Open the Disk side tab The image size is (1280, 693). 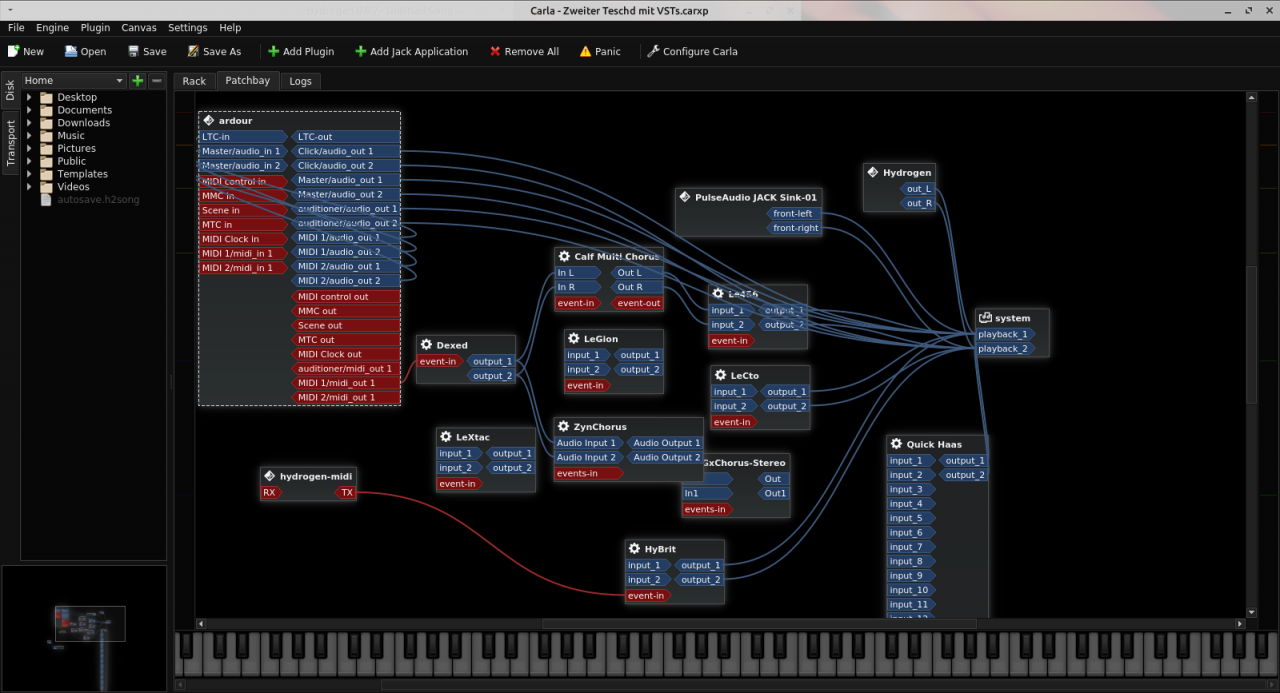pos(10,91)
